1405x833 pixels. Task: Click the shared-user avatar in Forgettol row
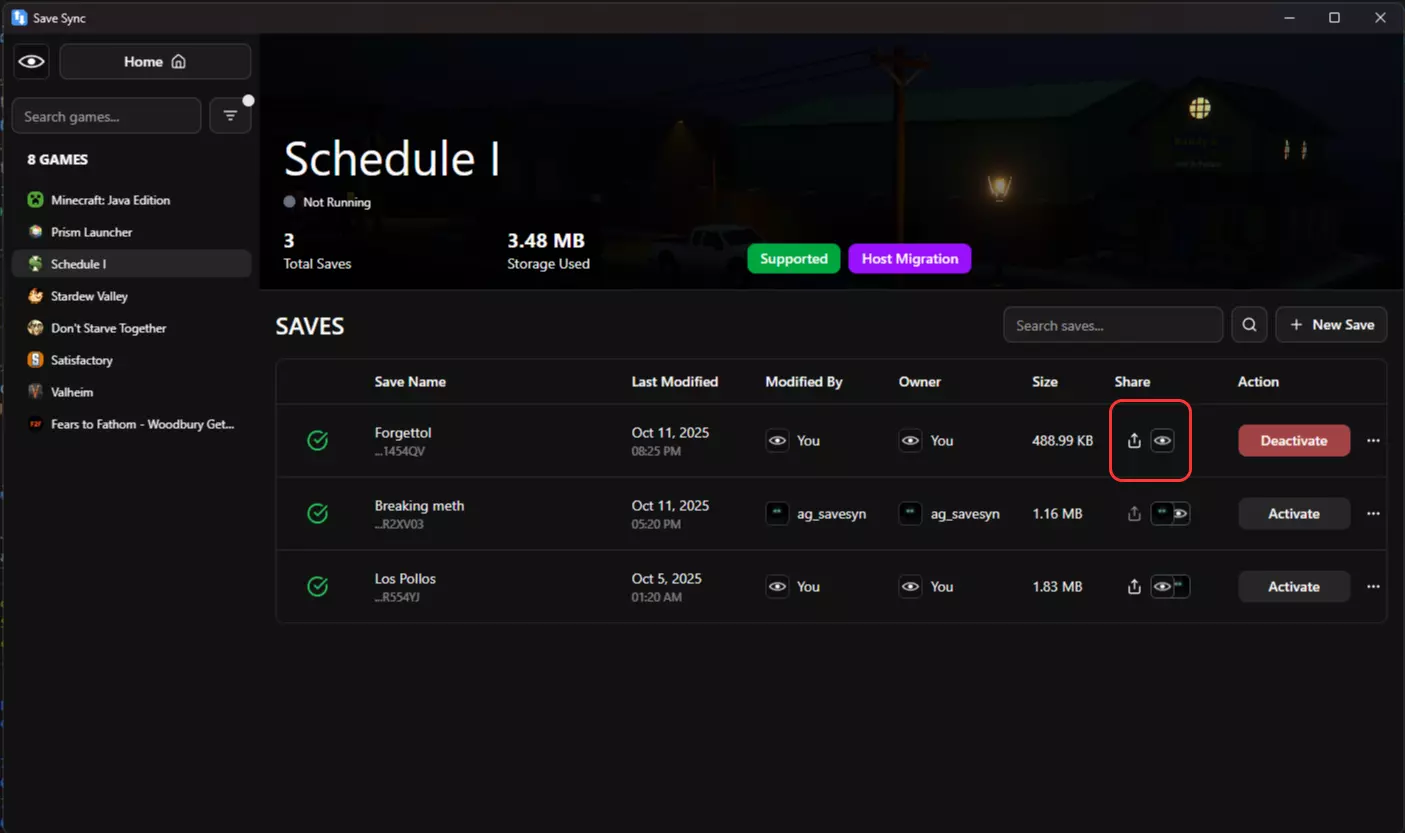tap(1162, 441)
